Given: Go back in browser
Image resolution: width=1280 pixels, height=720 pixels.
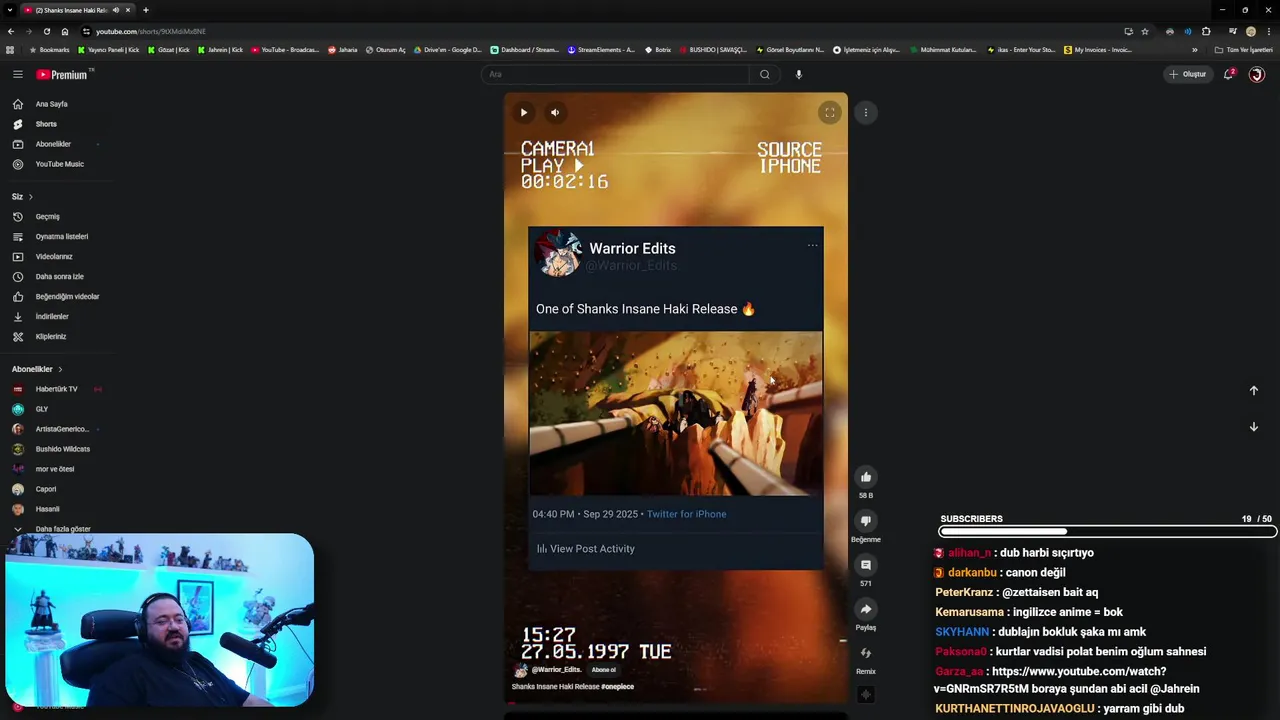Looking at the screenshot, I should 11,31.
